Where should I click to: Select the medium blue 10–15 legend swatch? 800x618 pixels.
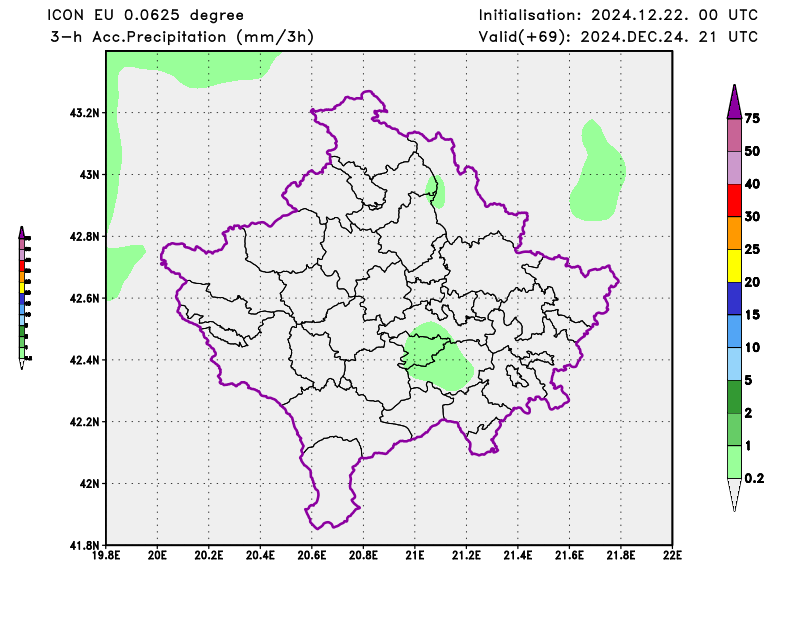point(734,331)
